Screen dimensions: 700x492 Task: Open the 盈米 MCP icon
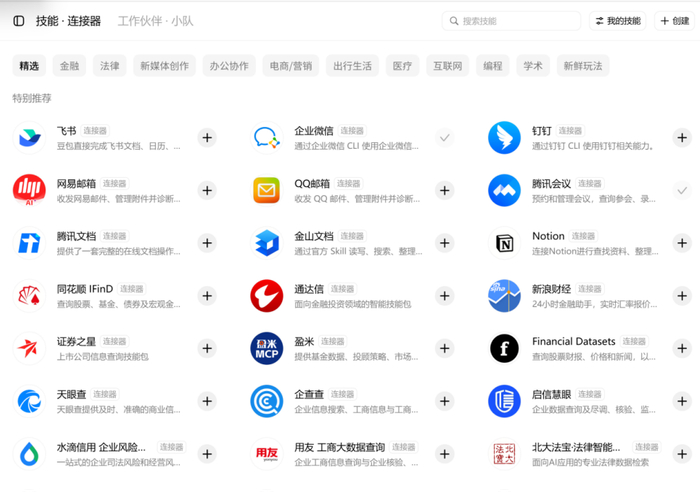pyautogui.click(x=267, y=349)
